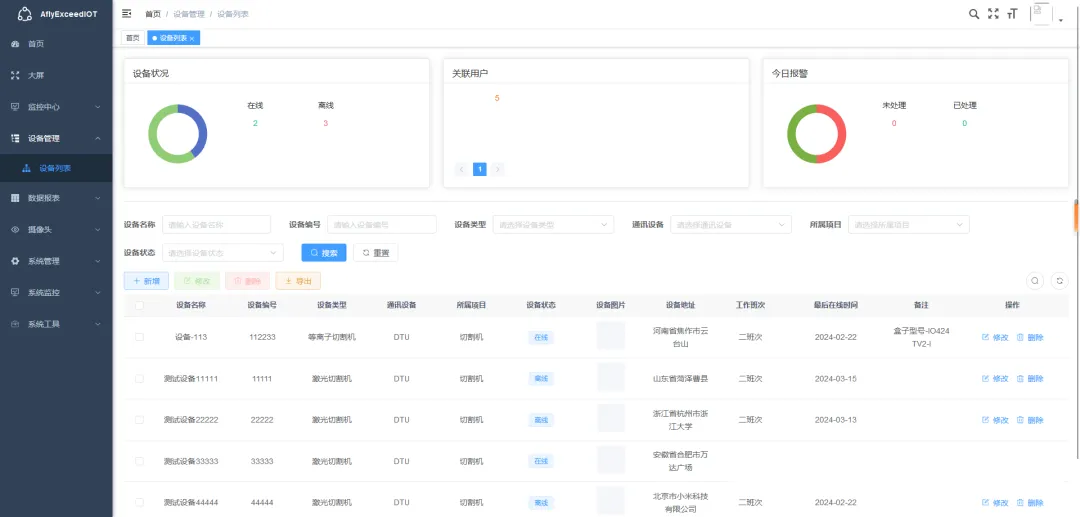Viewport: 1080px width, 517px height.
Task: Click the AflyExceedIOT logo icon
Action: tap(24, 14)
